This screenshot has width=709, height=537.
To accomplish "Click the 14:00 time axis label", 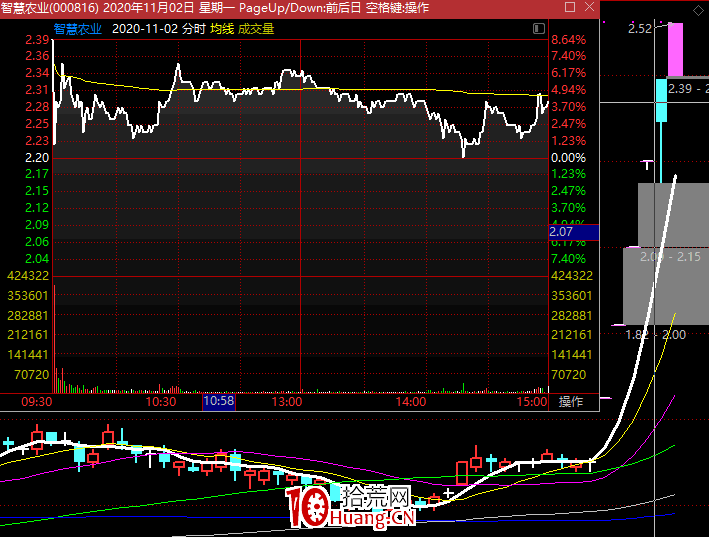I will pyautogui.click(x=411, y=401).
